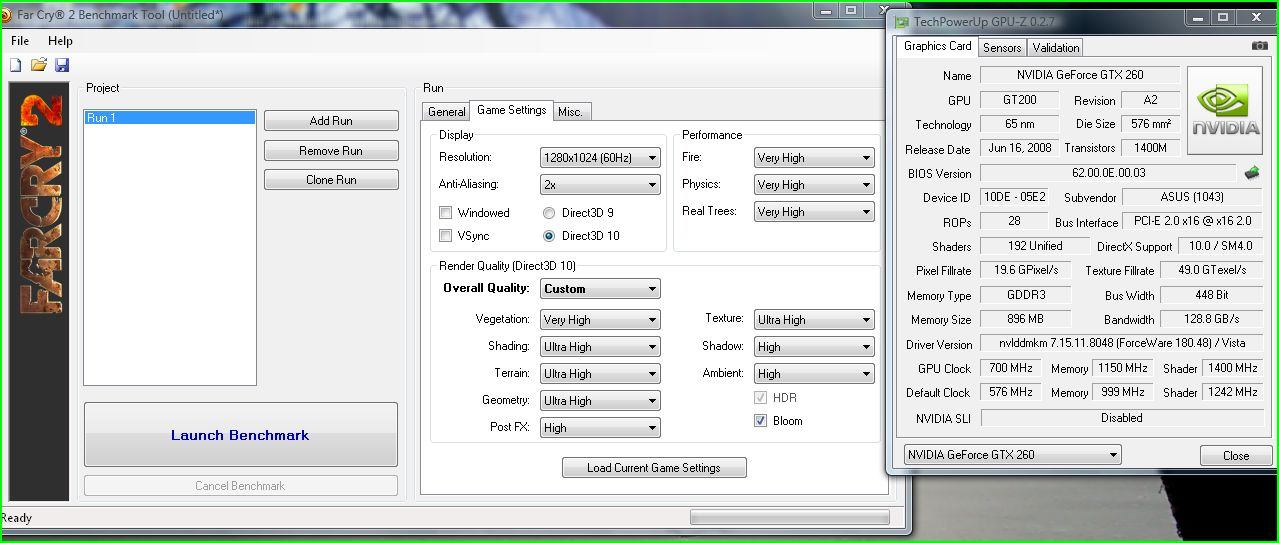Open the Shadow quality dropdown

814,347
